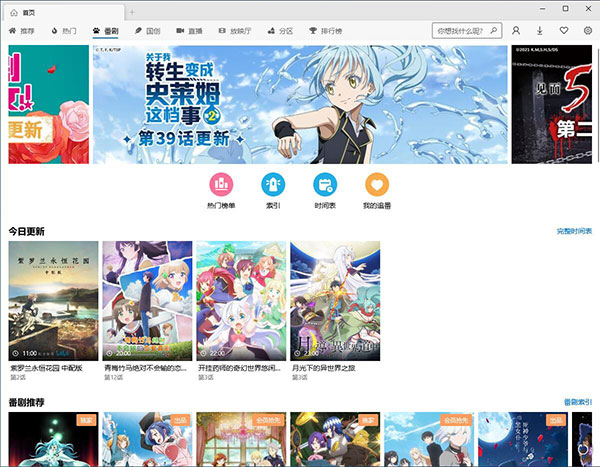Click the blue 索引 index icon

[x=272, y=185]
